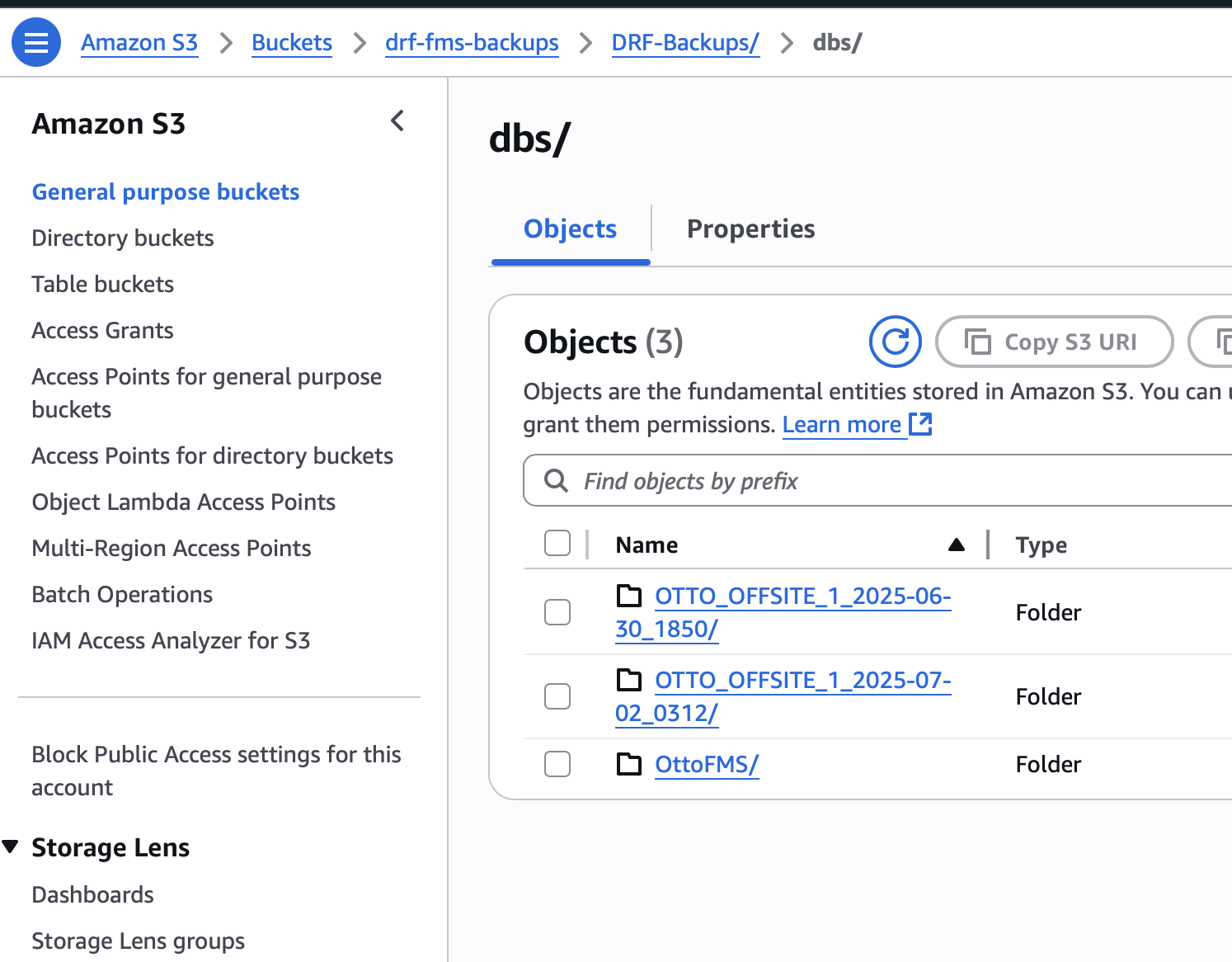
Task: Open Batch Operations in sidebar
Action: pyautogui.click(x=122, y=595)
